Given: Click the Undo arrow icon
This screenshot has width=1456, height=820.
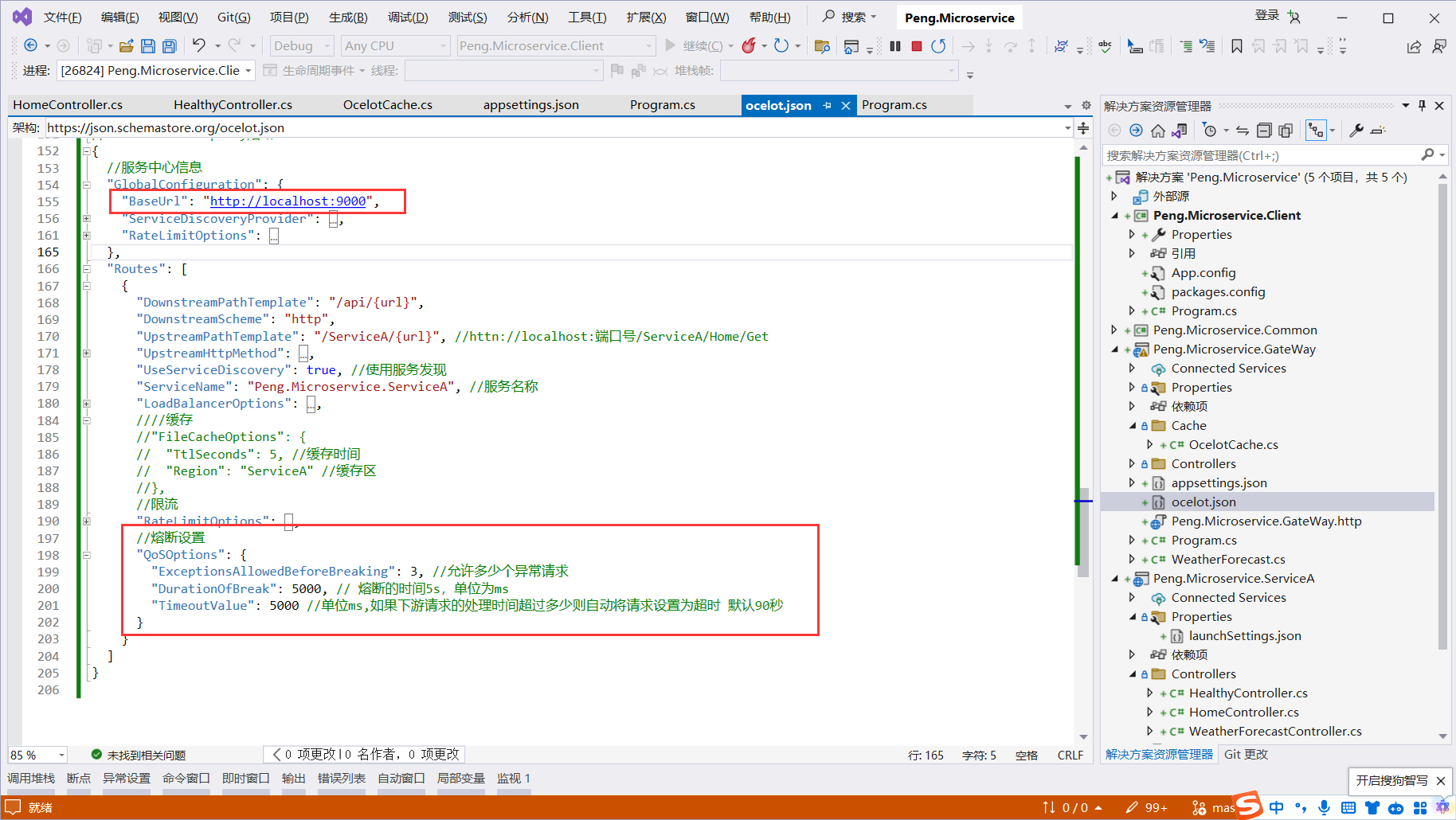Looking at the screenshot, I should point(199,45).
